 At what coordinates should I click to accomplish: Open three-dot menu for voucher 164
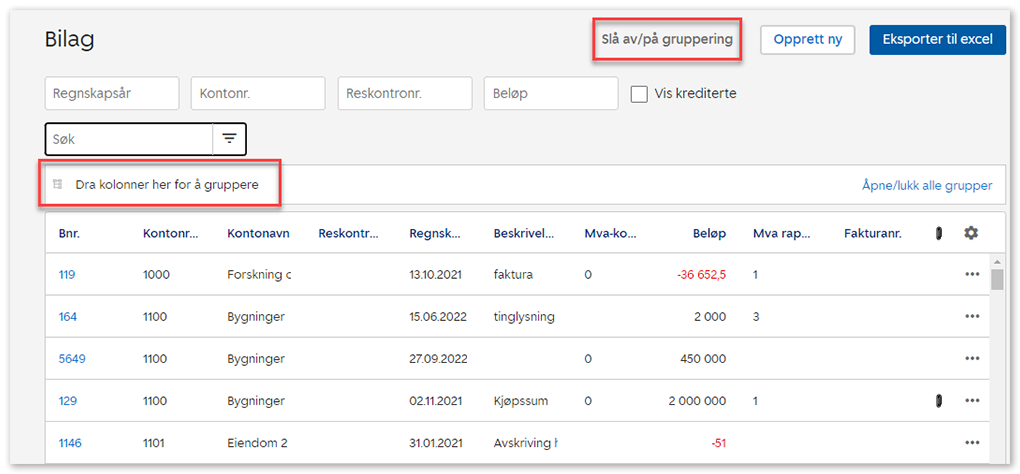coord(972,317)
